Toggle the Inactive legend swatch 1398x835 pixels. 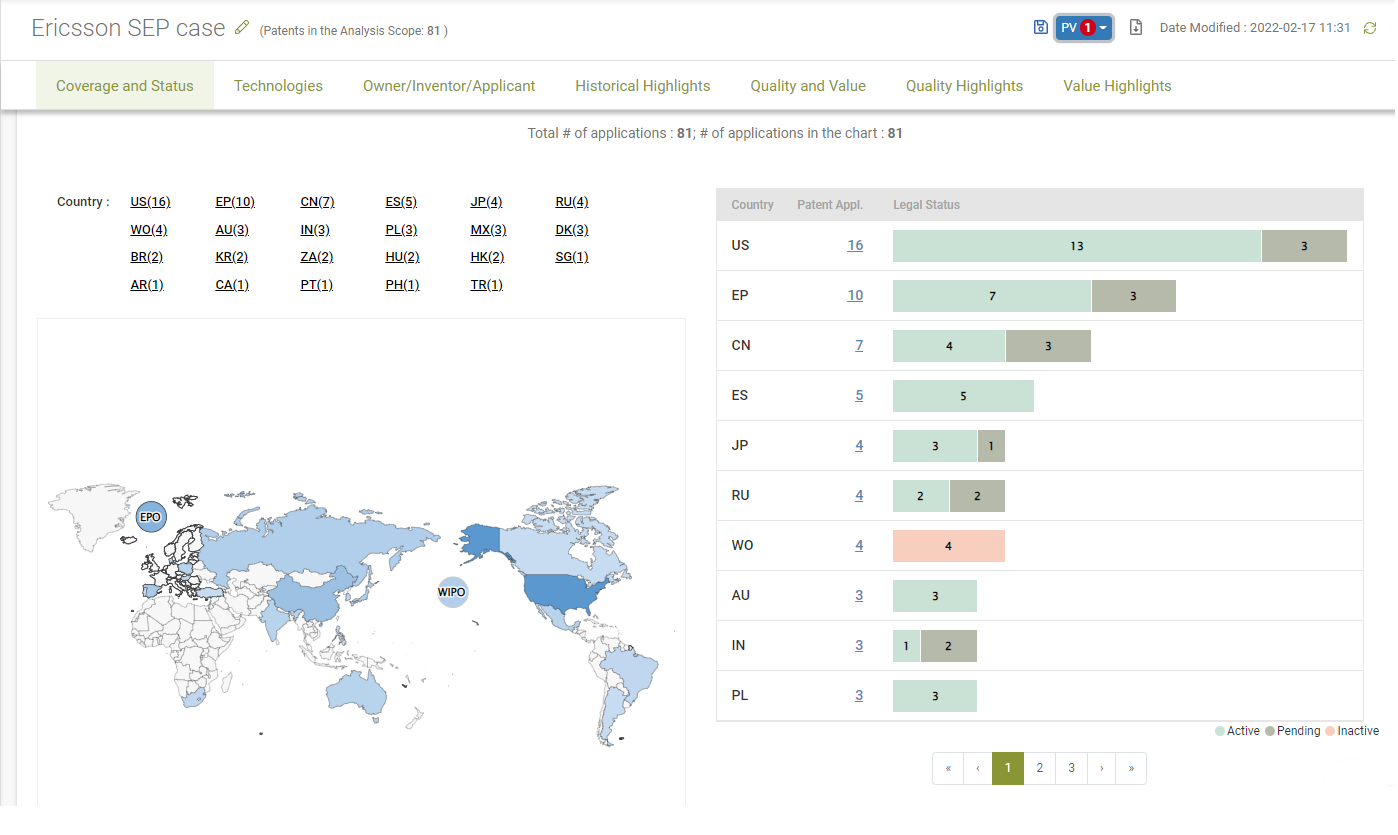click(x=1330, y=731)
